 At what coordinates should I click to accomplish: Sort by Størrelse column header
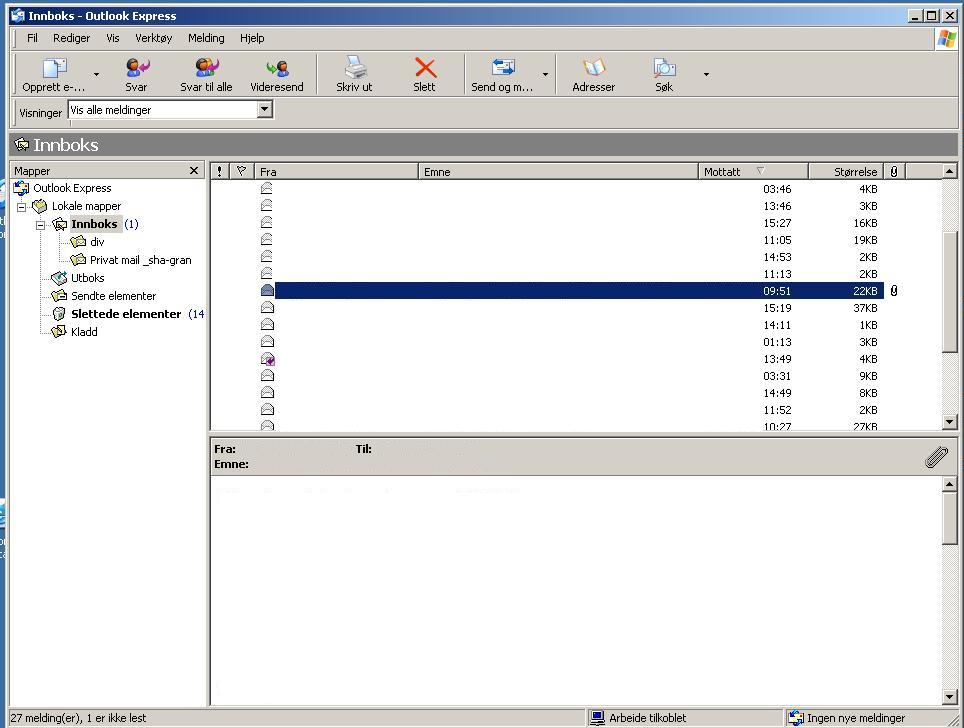(x=845, y=172)
